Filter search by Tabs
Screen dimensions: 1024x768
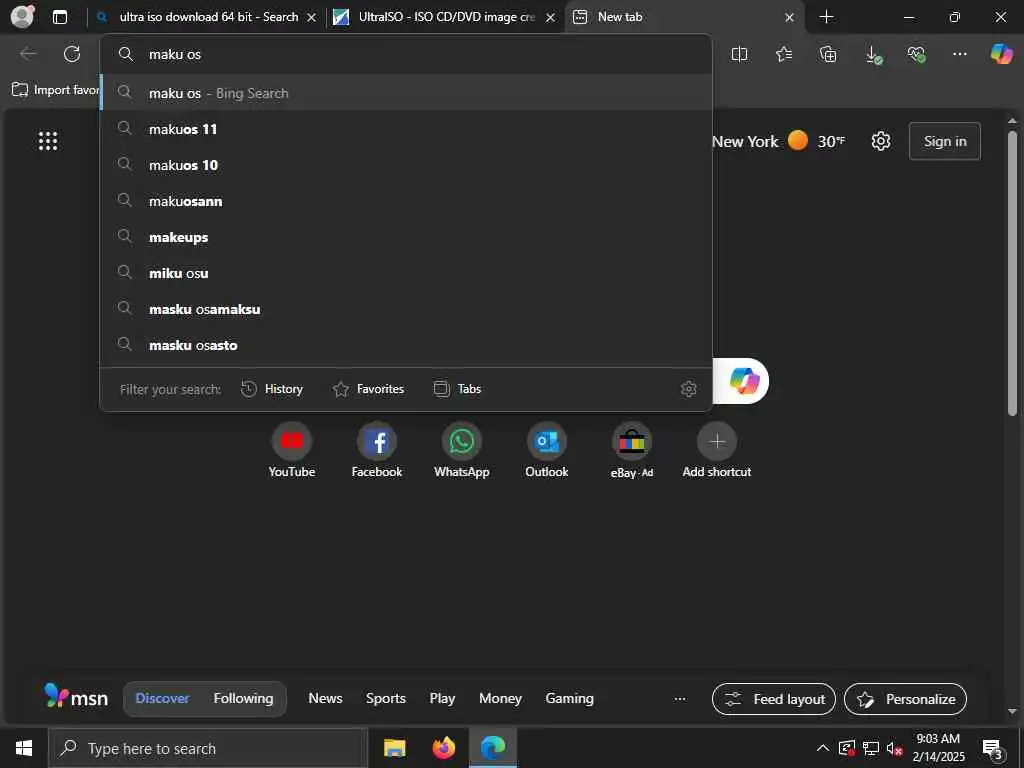(x=457, y=389)
